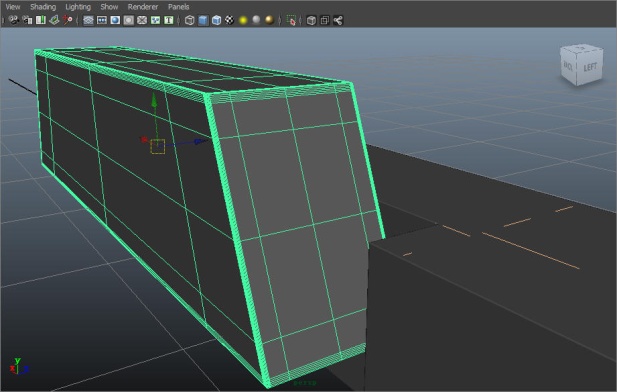This screenshot has width=617, height=392.
Task: Toggle the viewport Grid display
Action: pos(88,20)
